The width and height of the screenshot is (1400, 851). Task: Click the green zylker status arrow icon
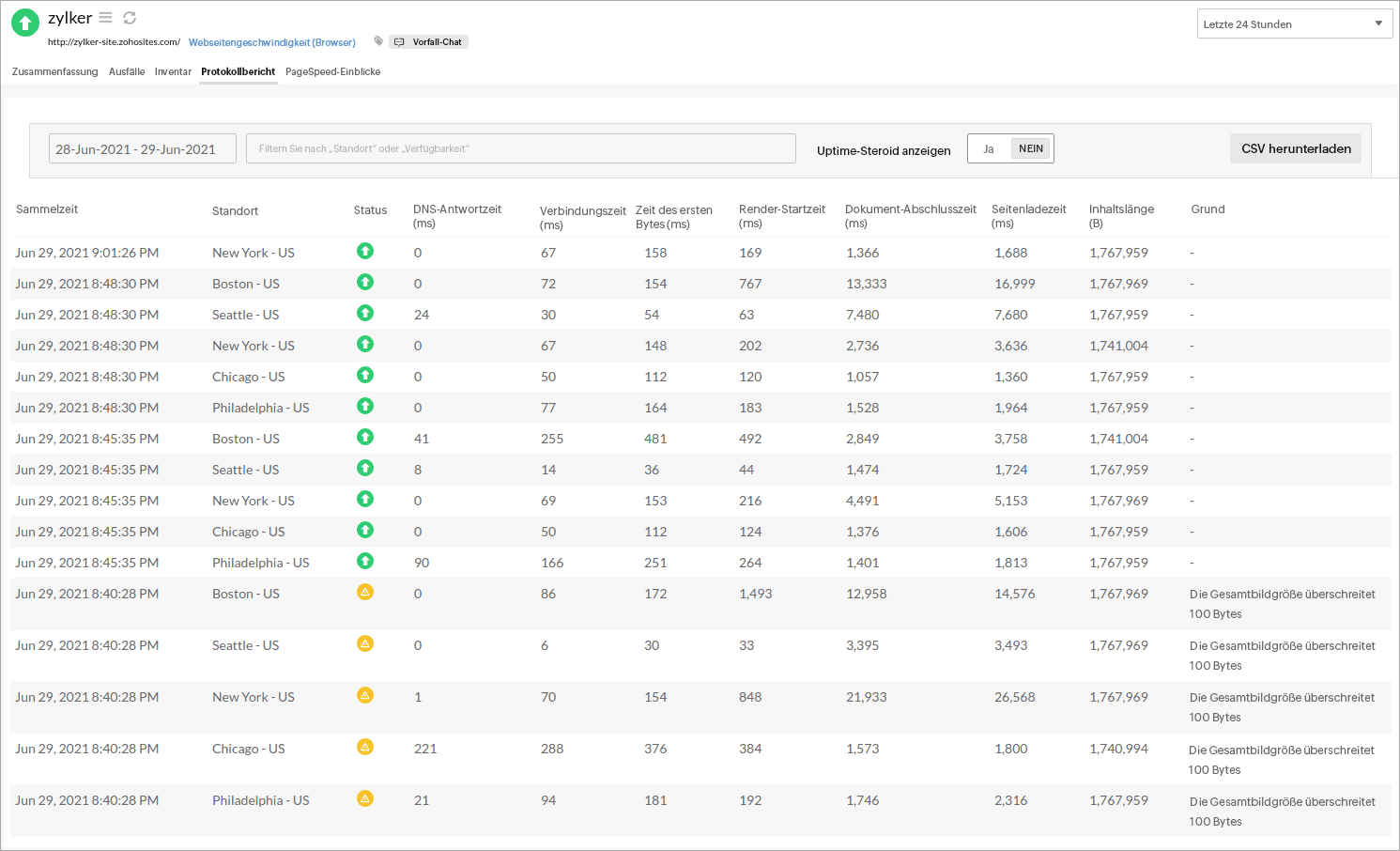[24, 21]
